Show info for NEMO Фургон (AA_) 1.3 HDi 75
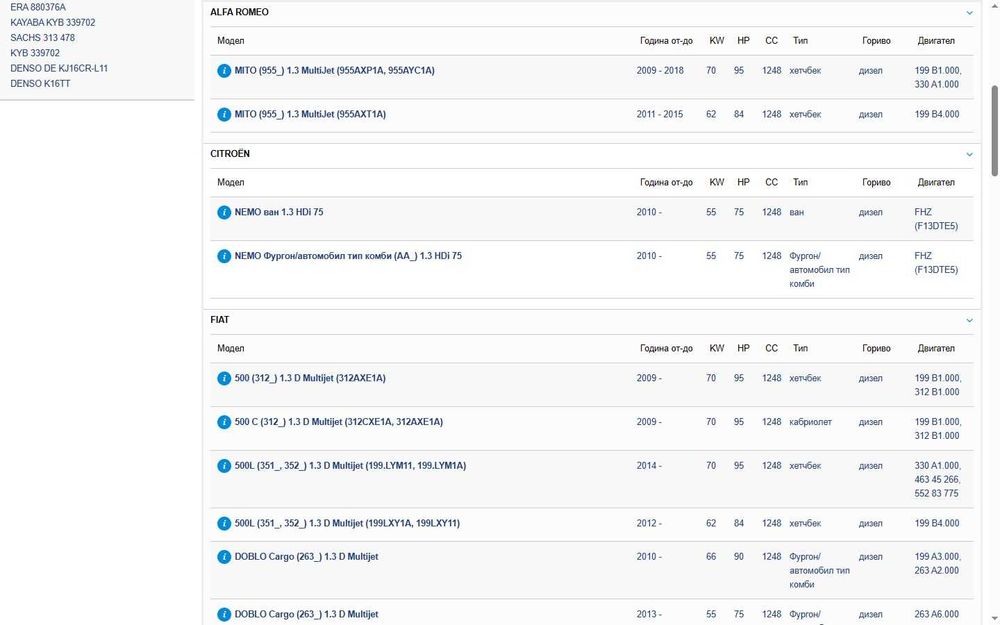The width and height of the screenshot is (1000, 625). coord(224,256)
